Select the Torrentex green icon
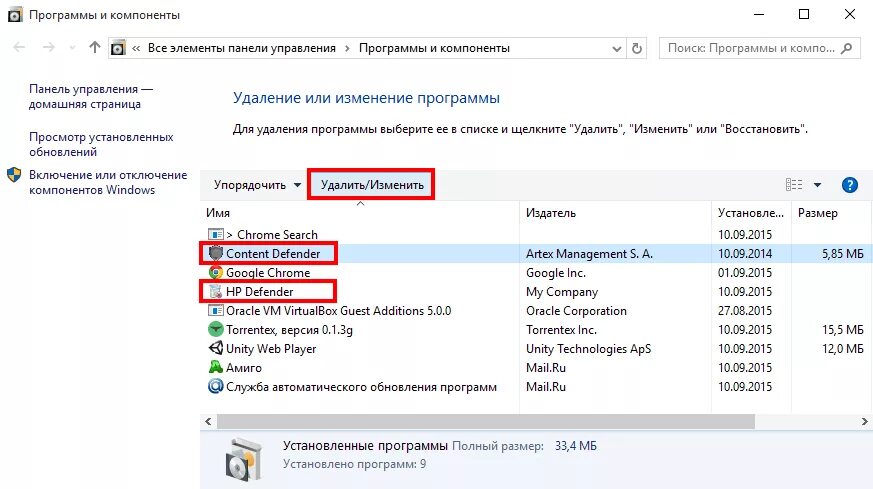Viewport: 873px width, 489px height. point(215,330)
